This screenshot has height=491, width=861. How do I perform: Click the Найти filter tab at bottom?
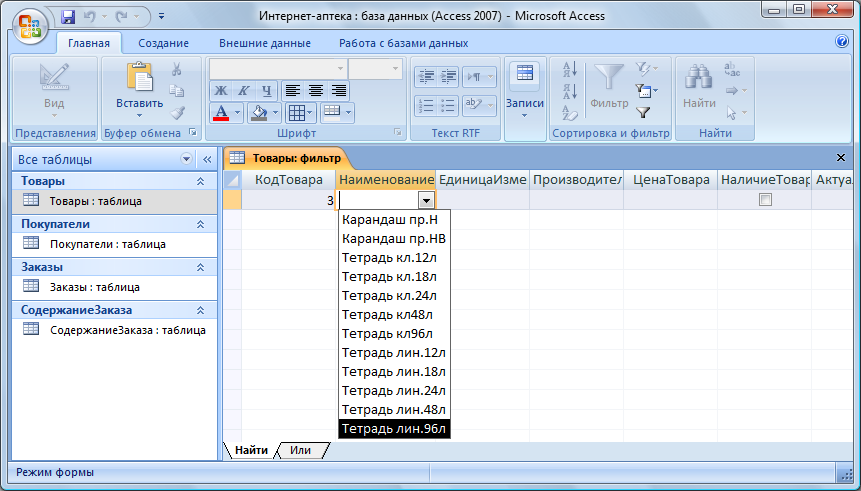click(x=251, y=450)
